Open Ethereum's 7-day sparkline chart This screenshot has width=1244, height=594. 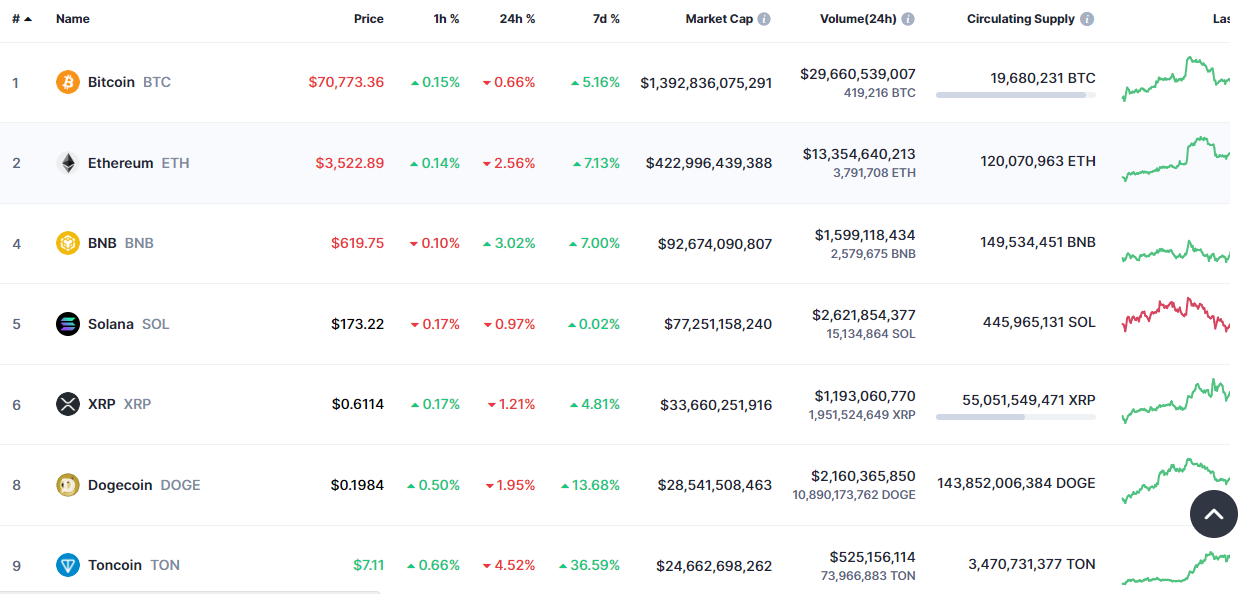(1176, 159)
